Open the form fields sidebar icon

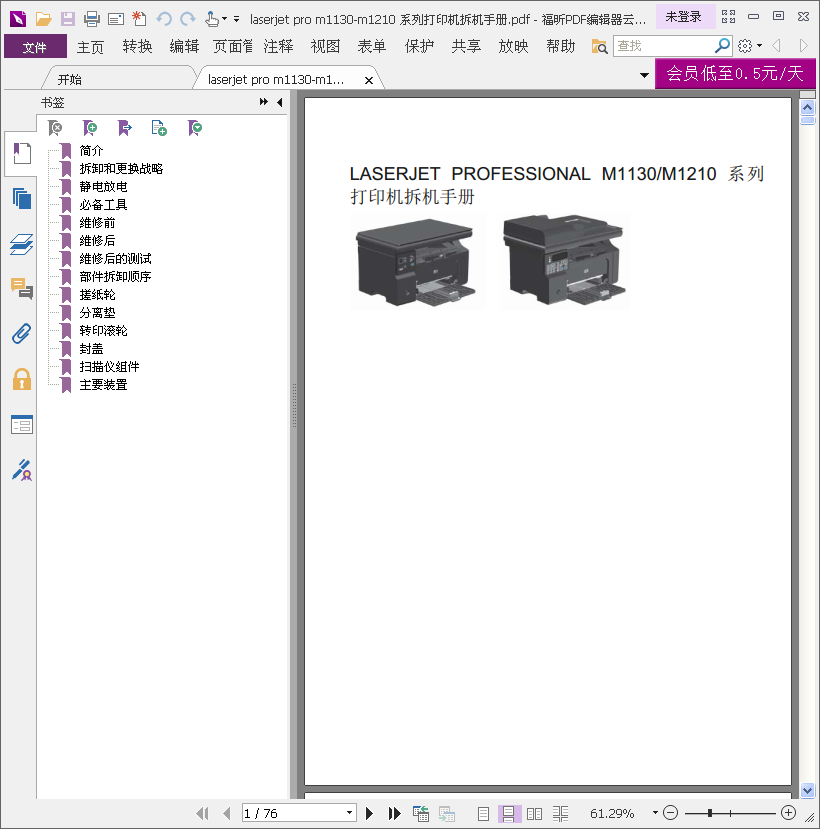tap(22, 425)
